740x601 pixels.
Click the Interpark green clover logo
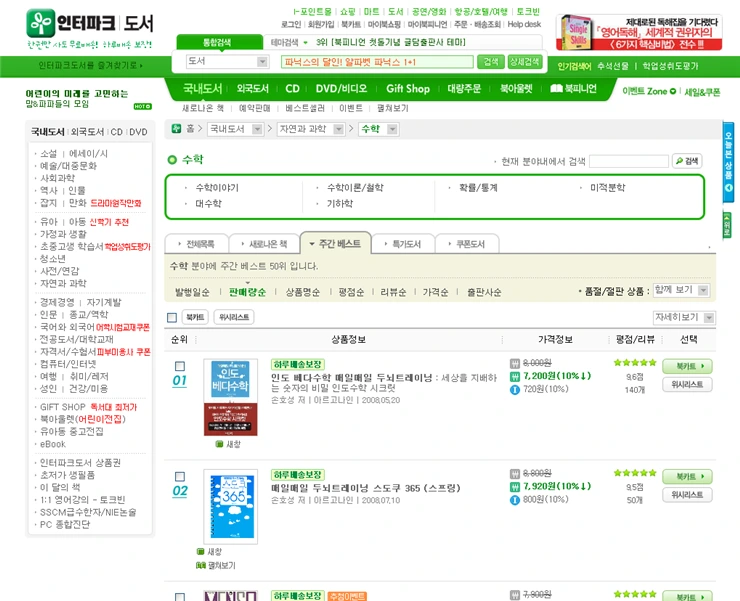click(41, 23)
